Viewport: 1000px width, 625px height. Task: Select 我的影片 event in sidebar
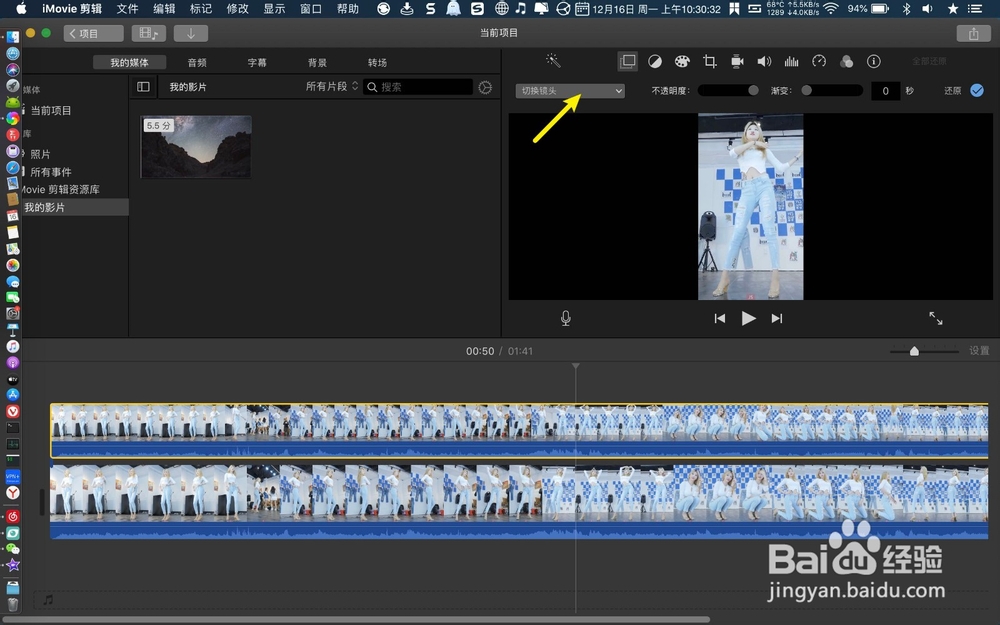pos(75,207)
